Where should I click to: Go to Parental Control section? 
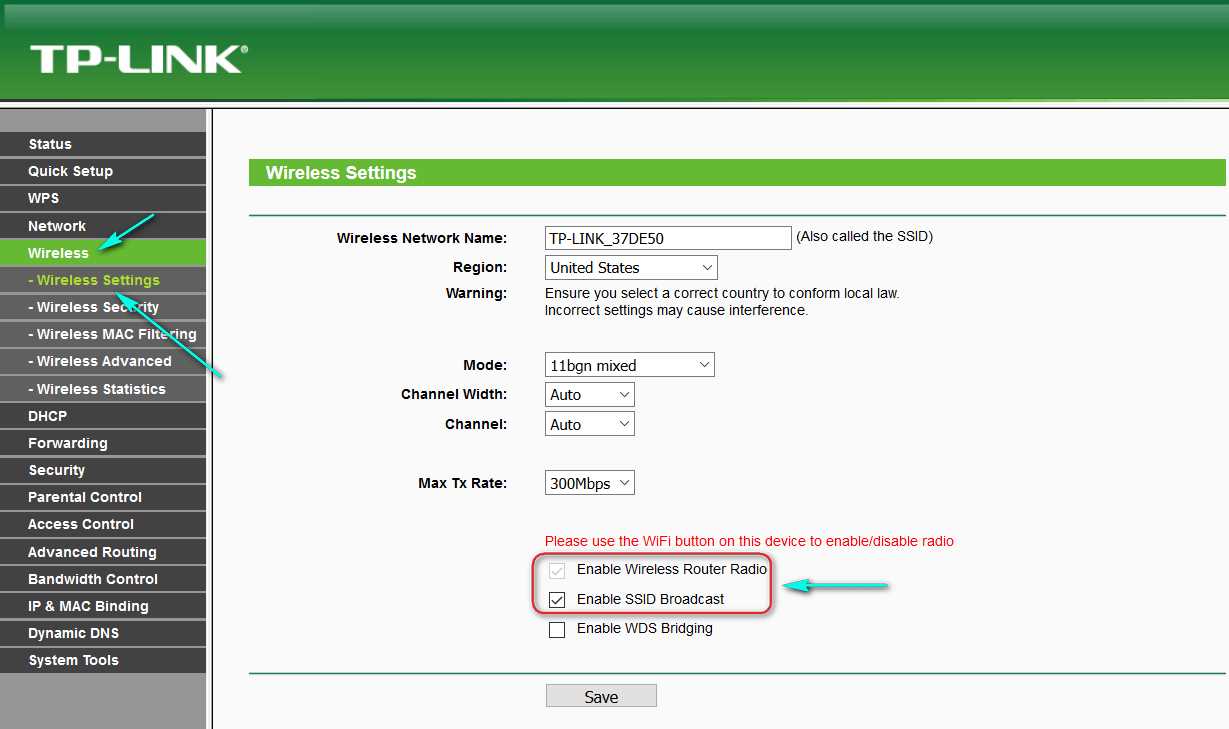[x=103, y=497]
